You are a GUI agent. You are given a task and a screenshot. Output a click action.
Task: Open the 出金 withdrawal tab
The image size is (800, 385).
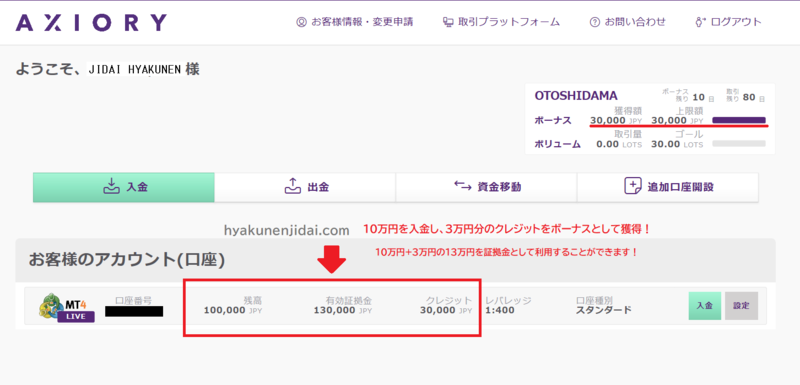click(x=305, y=187)
